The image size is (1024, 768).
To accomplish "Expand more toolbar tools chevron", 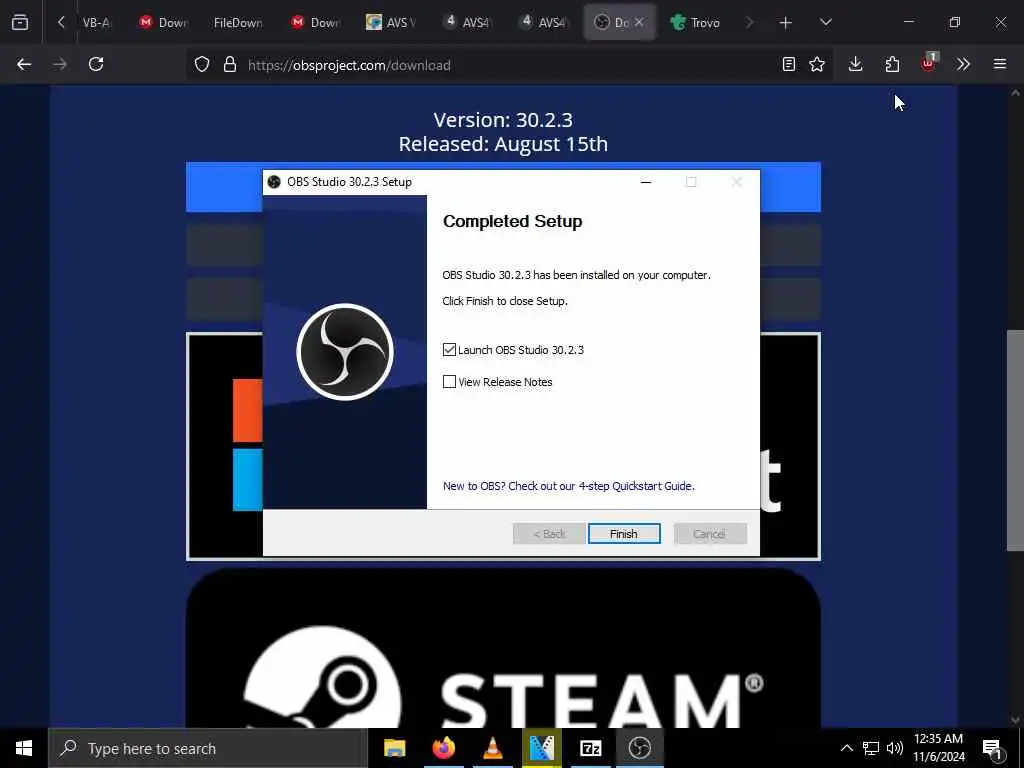I will pos(963,64).
